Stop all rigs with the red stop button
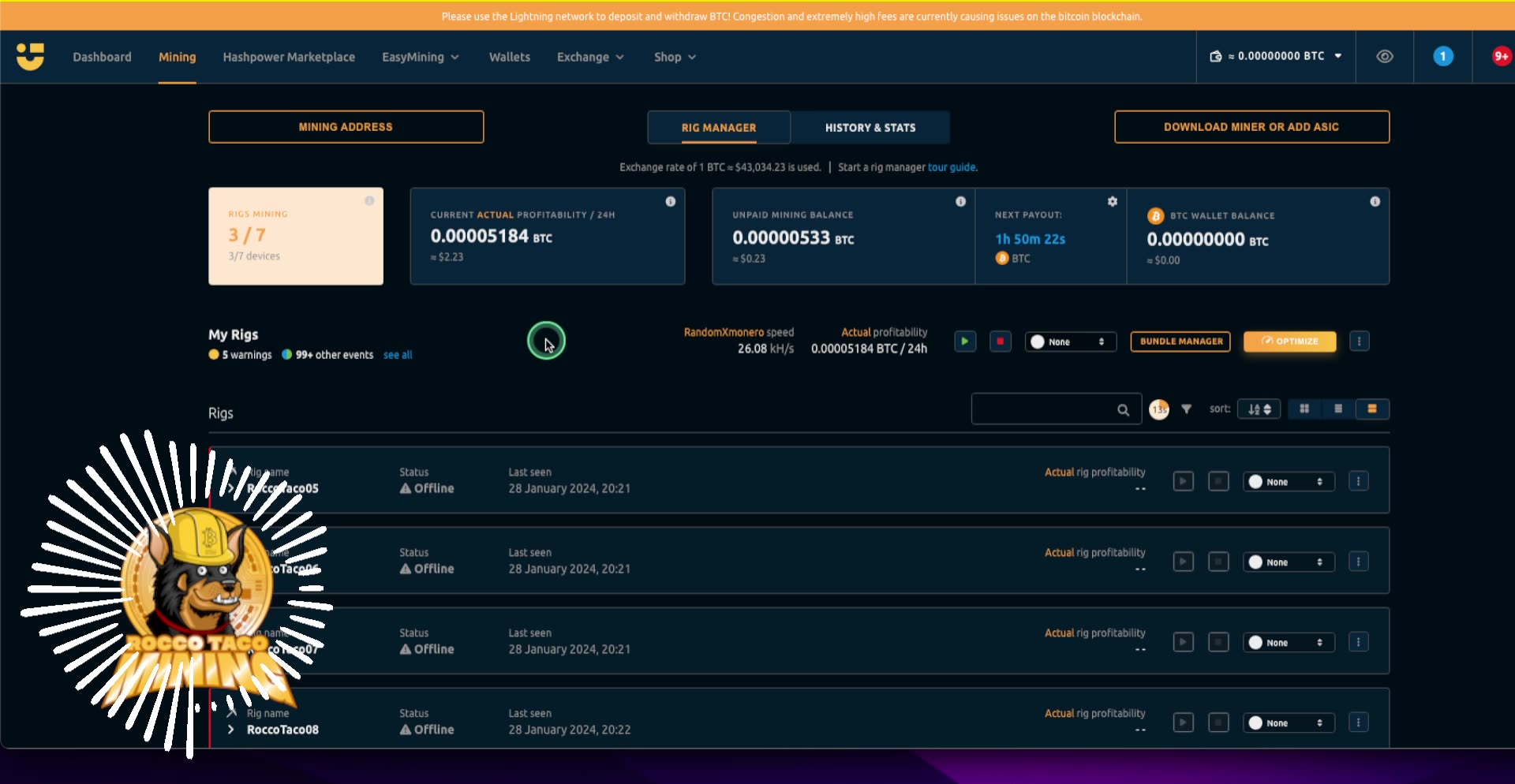The width and height of the screenshot is (1515, 784). 1000,341
